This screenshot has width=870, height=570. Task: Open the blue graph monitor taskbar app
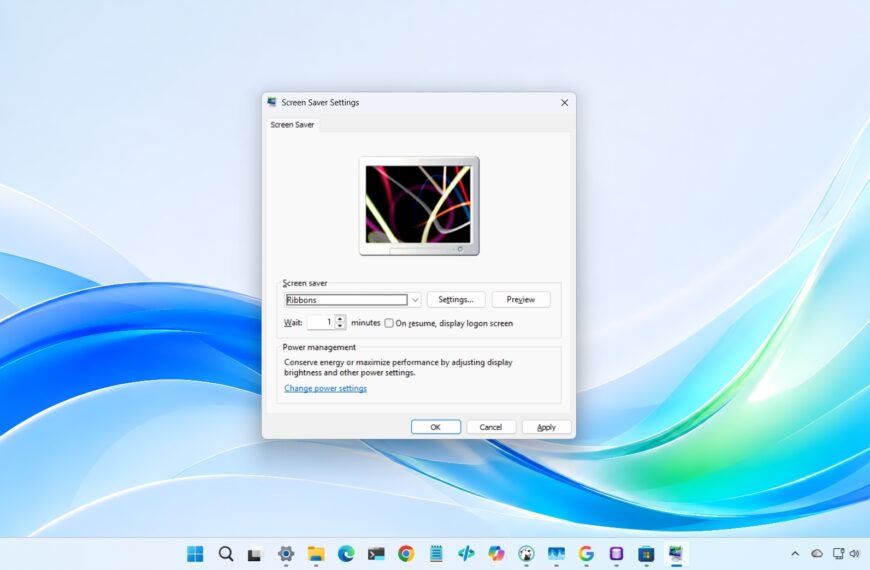556,553
